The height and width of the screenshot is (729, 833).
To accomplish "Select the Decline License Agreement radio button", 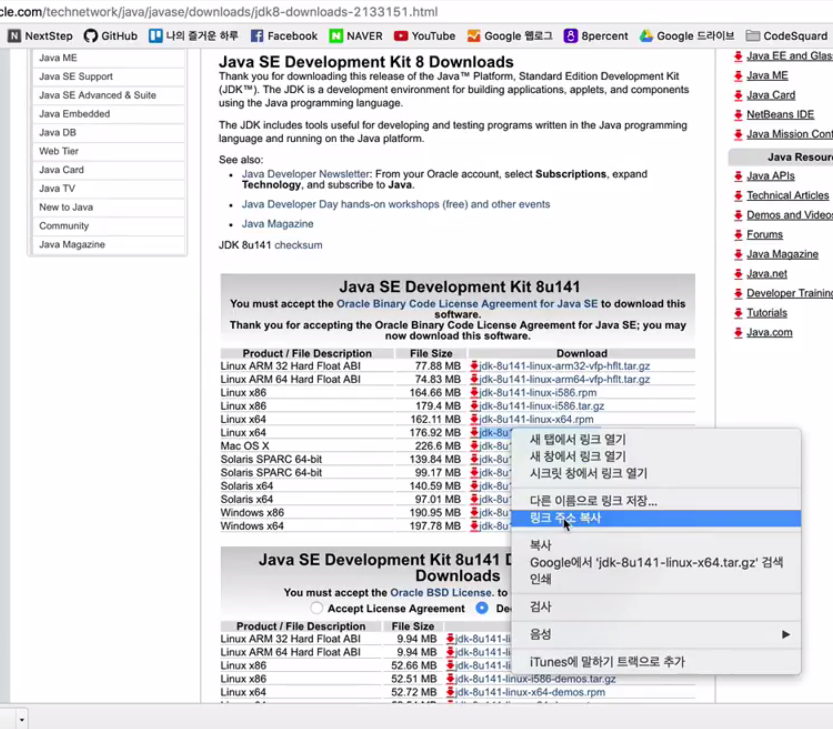I will coord(482,608).
